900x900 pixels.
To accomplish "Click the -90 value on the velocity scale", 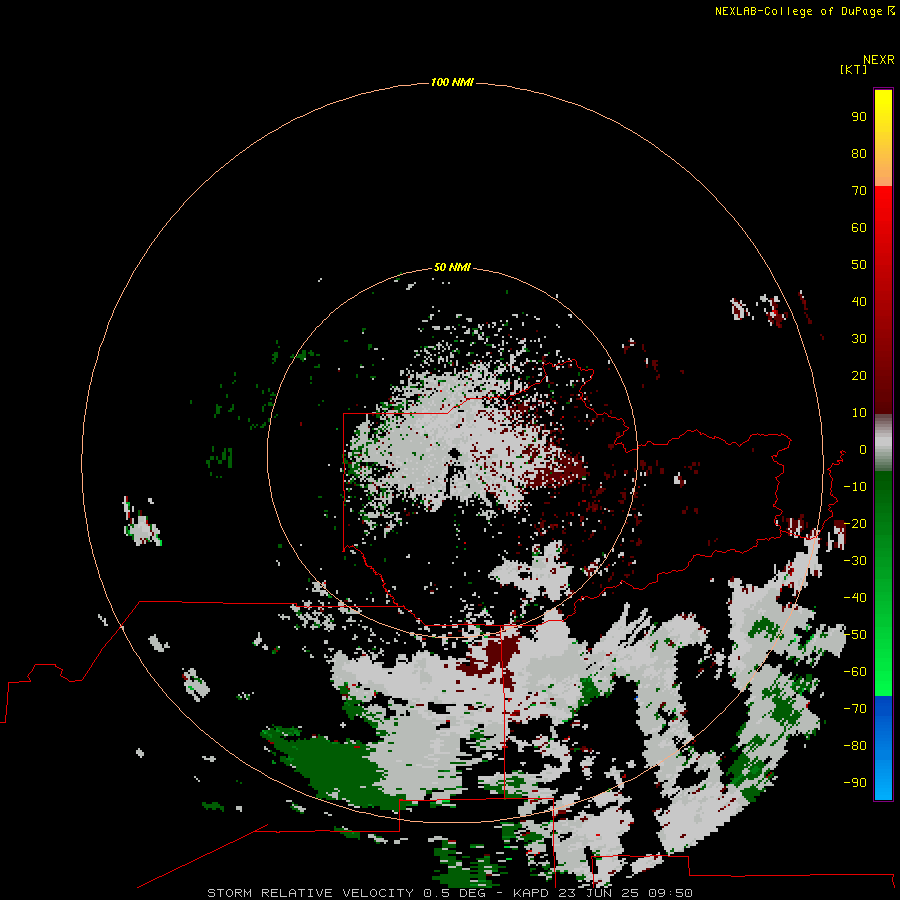I will pos(855,783).
